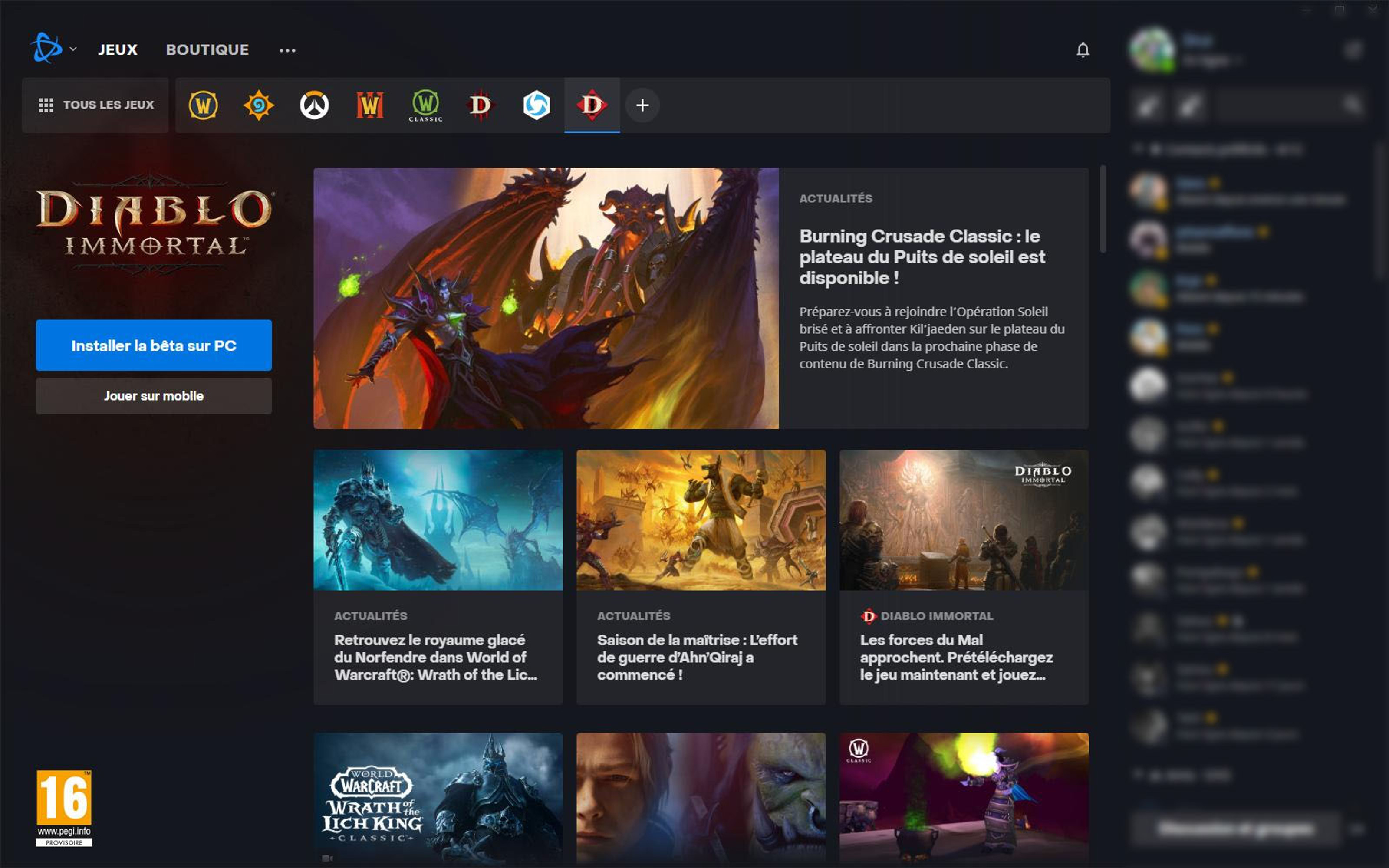The height and width of the screenshot is (868, 1389).
Task: Read Saison de la maîtrise article
Action: pos(698,658)
